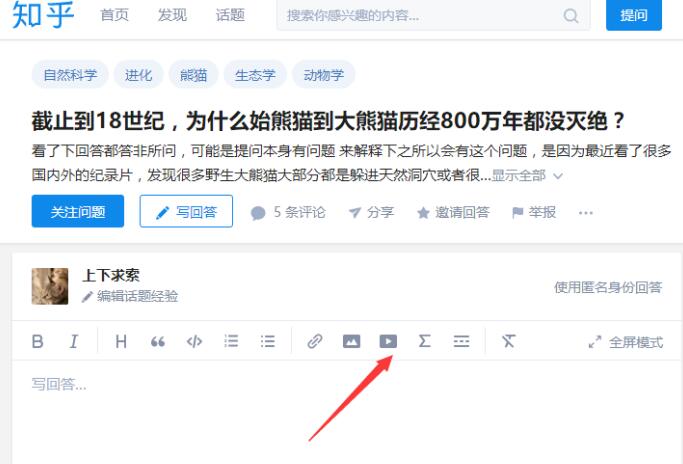Viewport: 683px width, 464px height.
Task: Follow the question with 关注问题
Action: pos(78,211)
